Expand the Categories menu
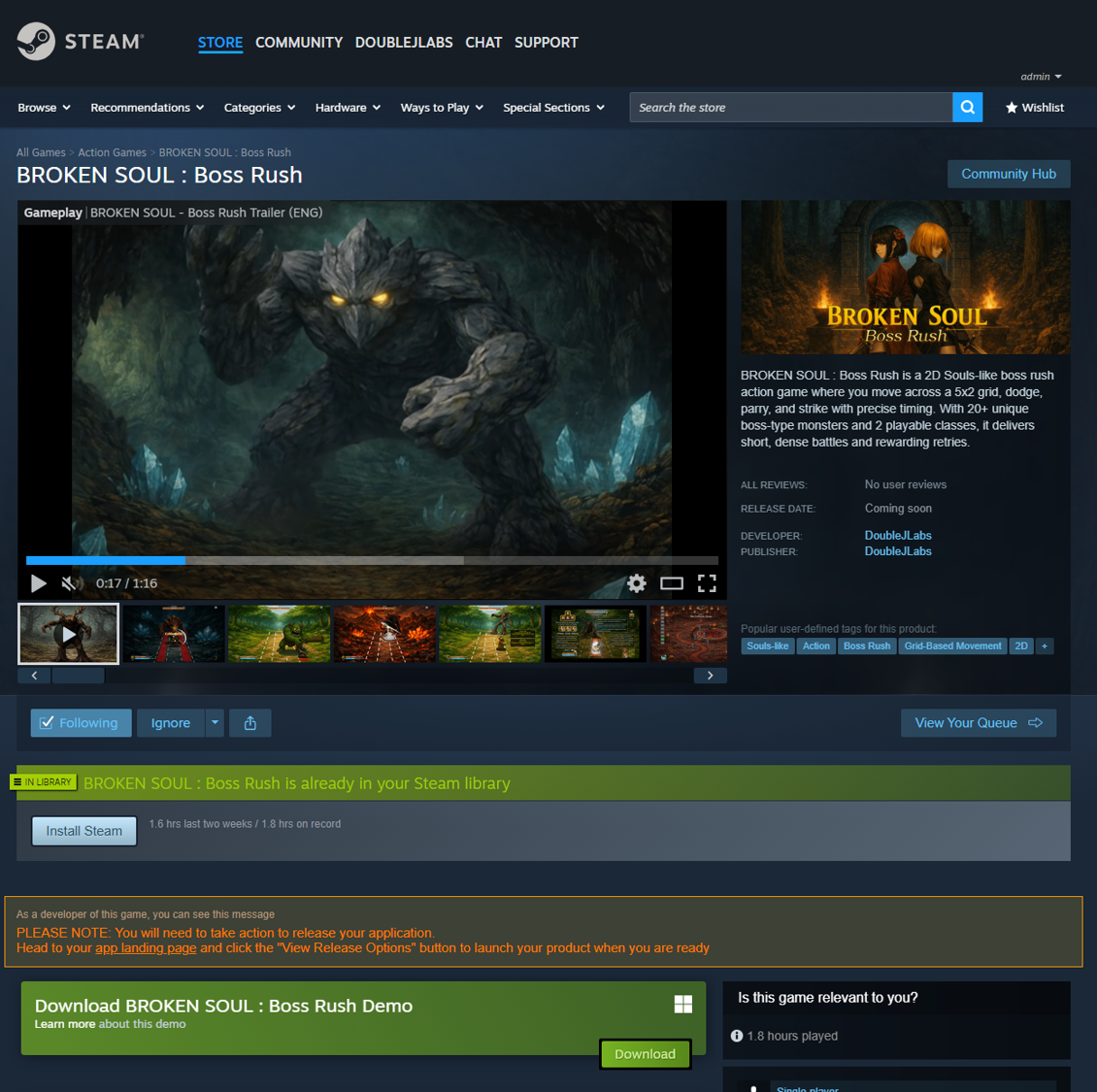The image size is (1097, 1092). [x=259, y=108]
